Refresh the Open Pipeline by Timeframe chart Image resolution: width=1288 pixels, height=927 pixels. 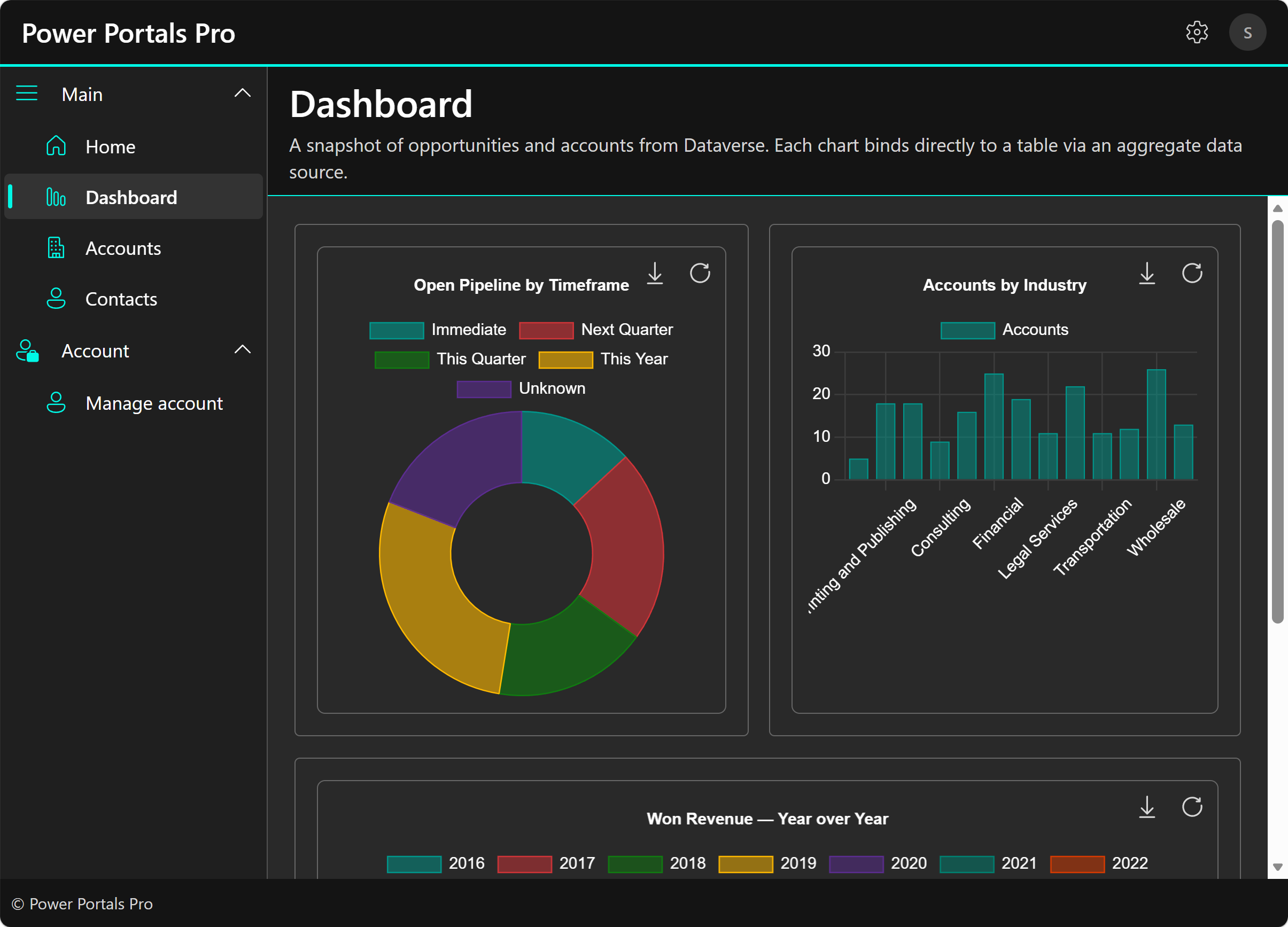[x=700, y=273]
